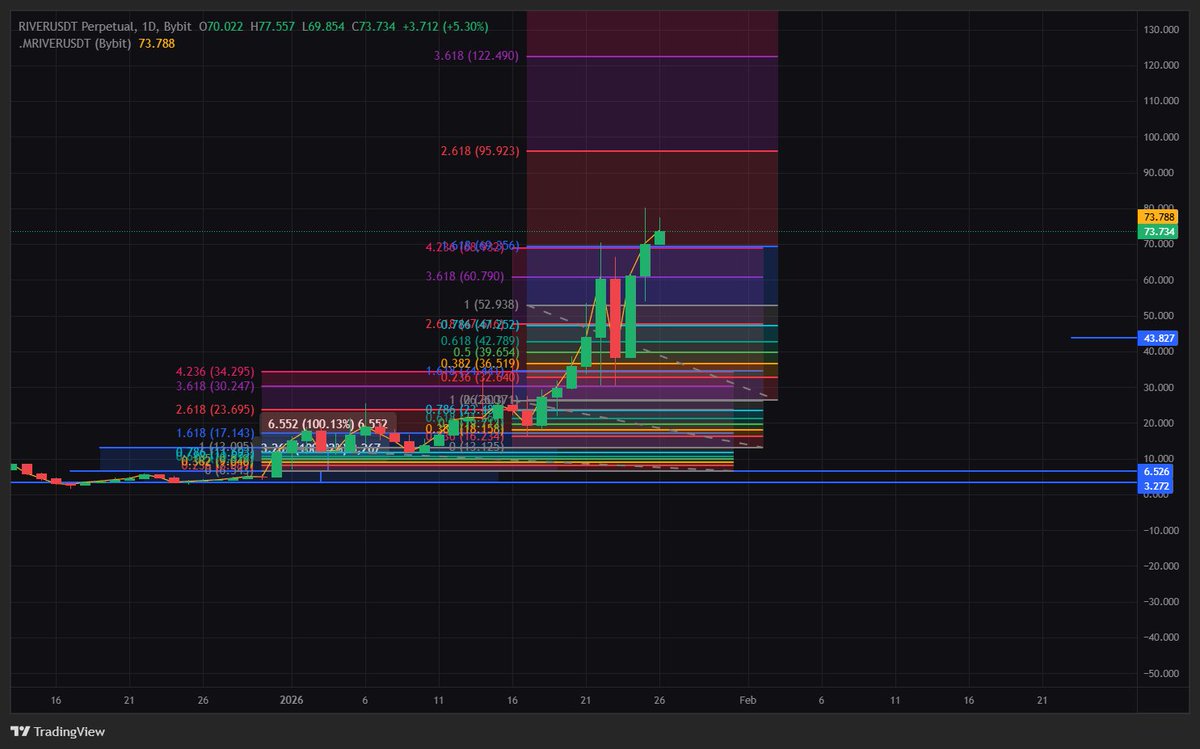Click the 1 (52.938) Fibonacci level label
The image size is (1200, 749).
click(x=489, y=305)
